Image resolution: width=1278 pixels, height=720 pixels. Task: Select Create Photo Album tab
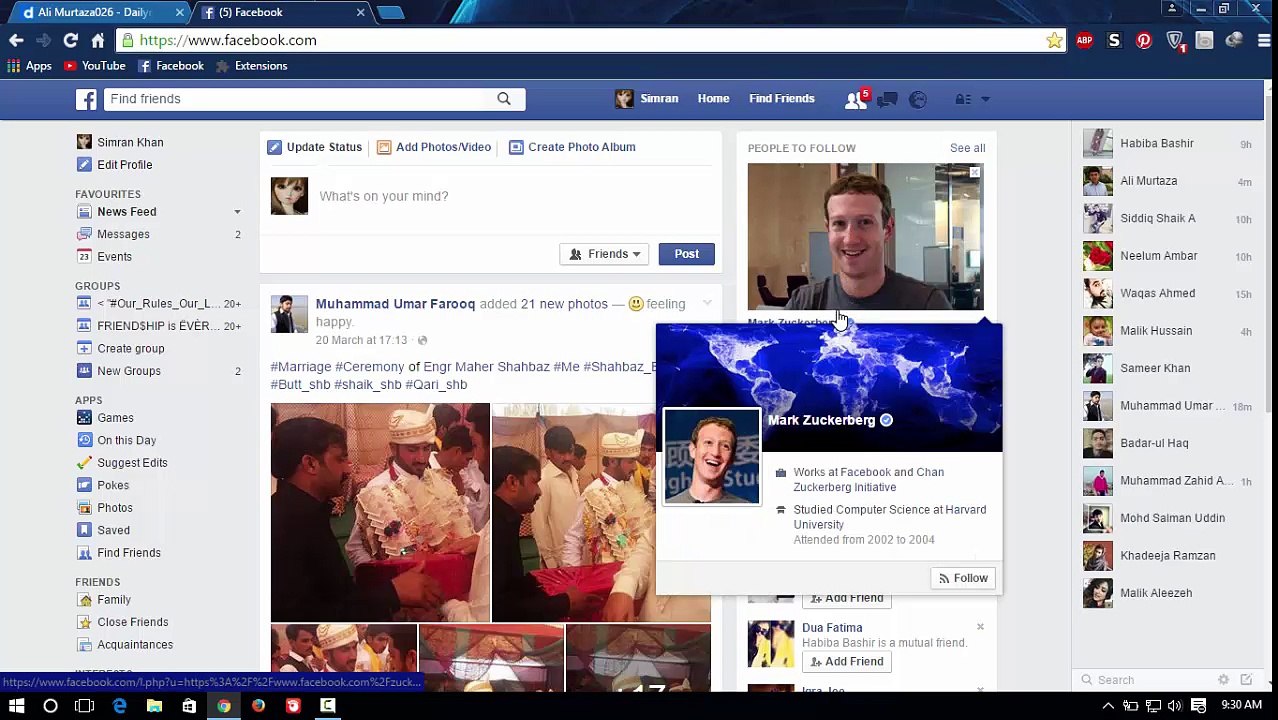[x=572, y=147]
